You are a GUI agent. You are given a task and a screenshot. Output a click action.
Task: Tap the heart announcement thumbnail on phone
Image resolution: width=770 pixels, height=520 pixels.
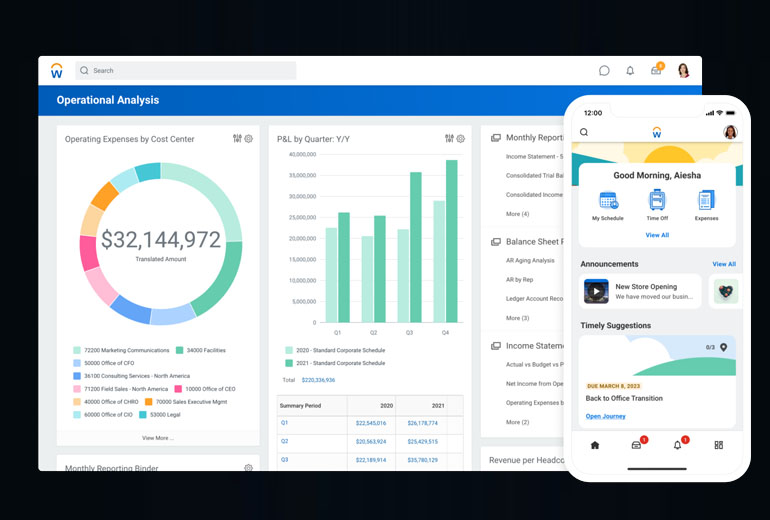click(x=726, y=291)
